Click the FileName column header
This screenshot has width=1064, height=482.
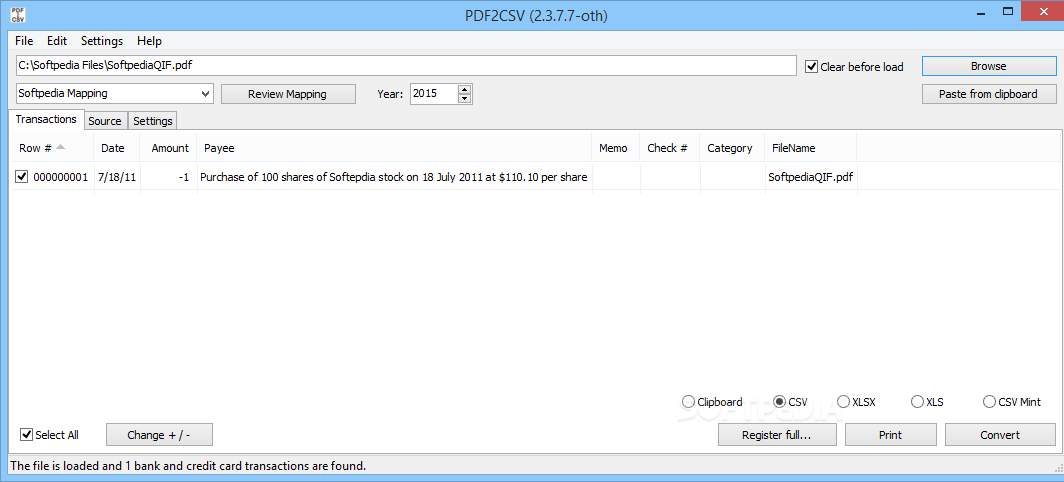(x=811, y=148)
